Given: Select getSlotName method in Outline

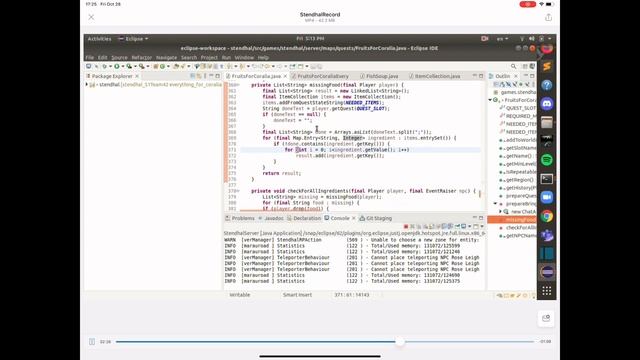Looking at the screenshot, I should 518,148.
